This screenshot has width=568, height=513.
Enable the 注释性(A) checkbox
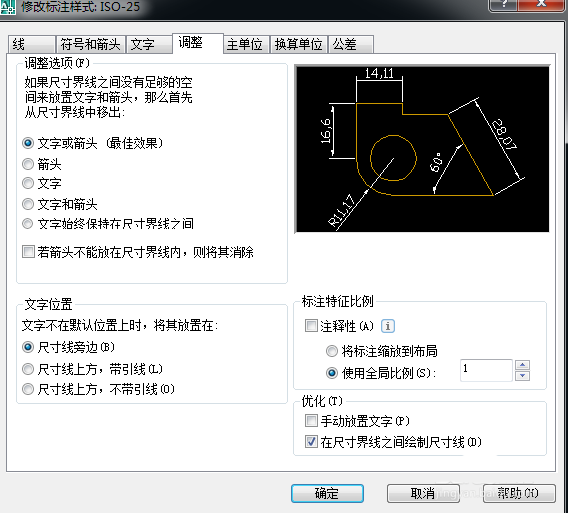[311, 326]
